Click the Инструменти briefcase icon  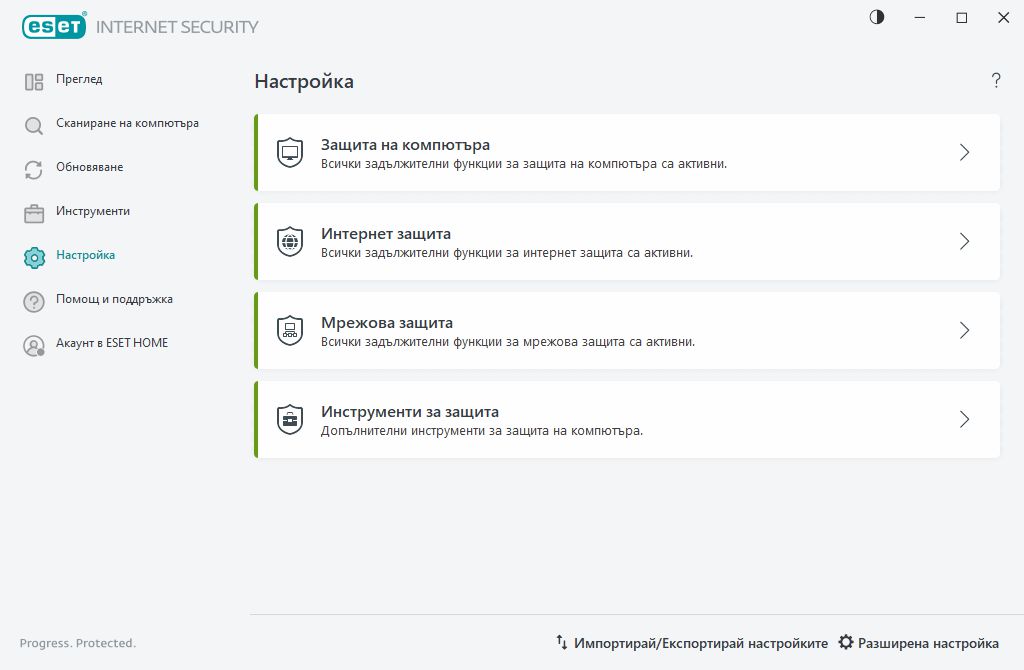coord(34,214)
